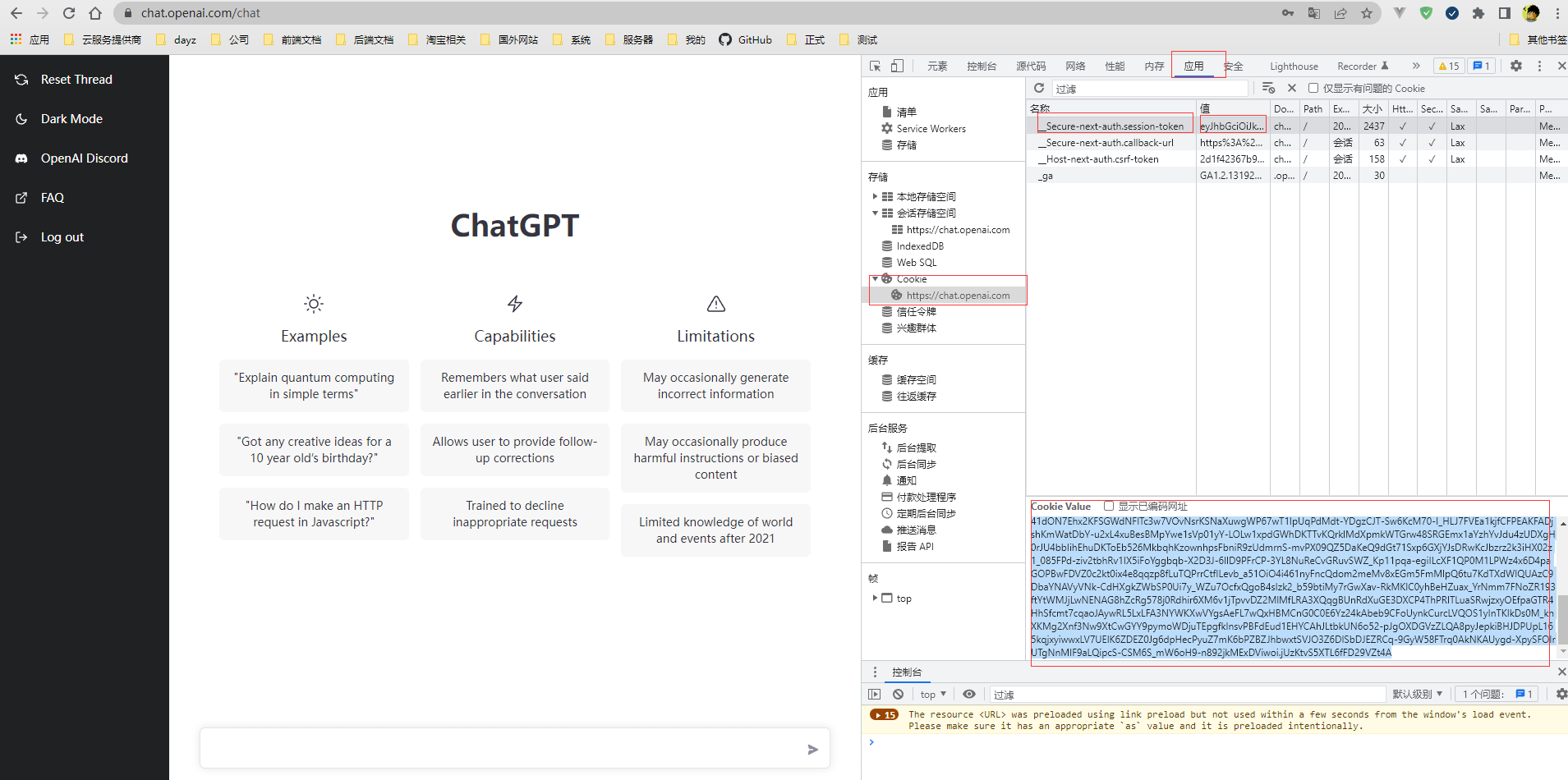Click Reset Thread in the sidebar
Image resolution: width=1568 pixels, height=780 pixels.
tap(76, 80)
